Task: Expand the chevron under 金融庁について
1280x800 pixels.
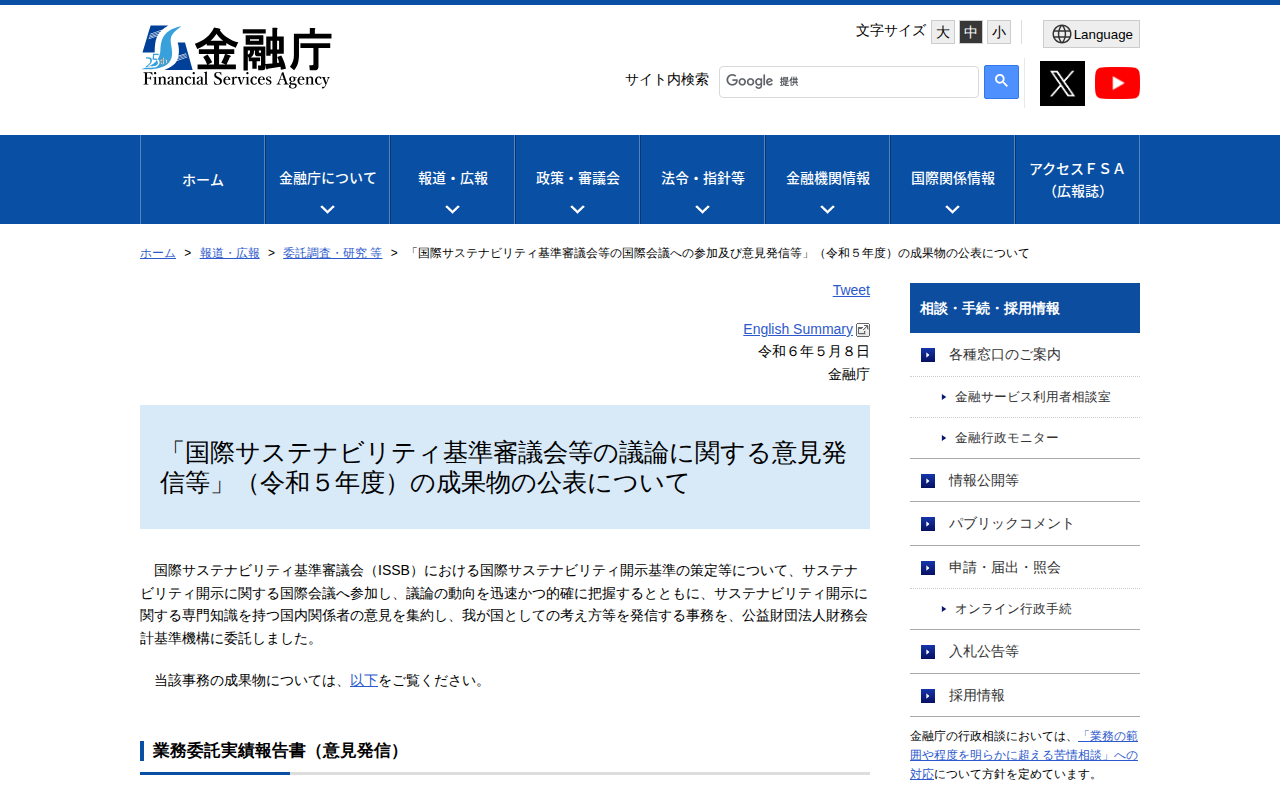Action: pyautogui.click(x=327, y=210)
